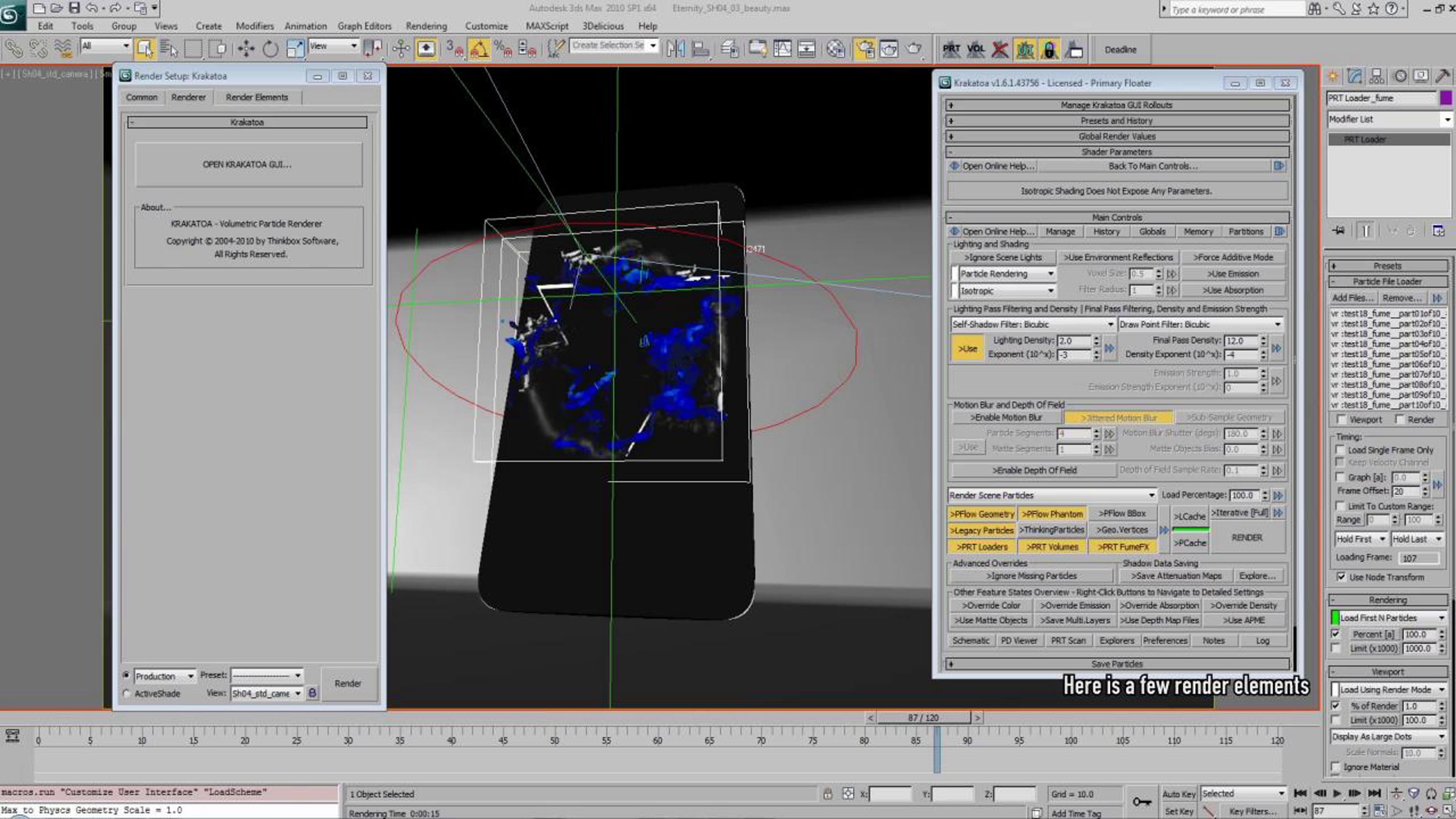Open Load First N Particles dropdown

pos(1392,618)
